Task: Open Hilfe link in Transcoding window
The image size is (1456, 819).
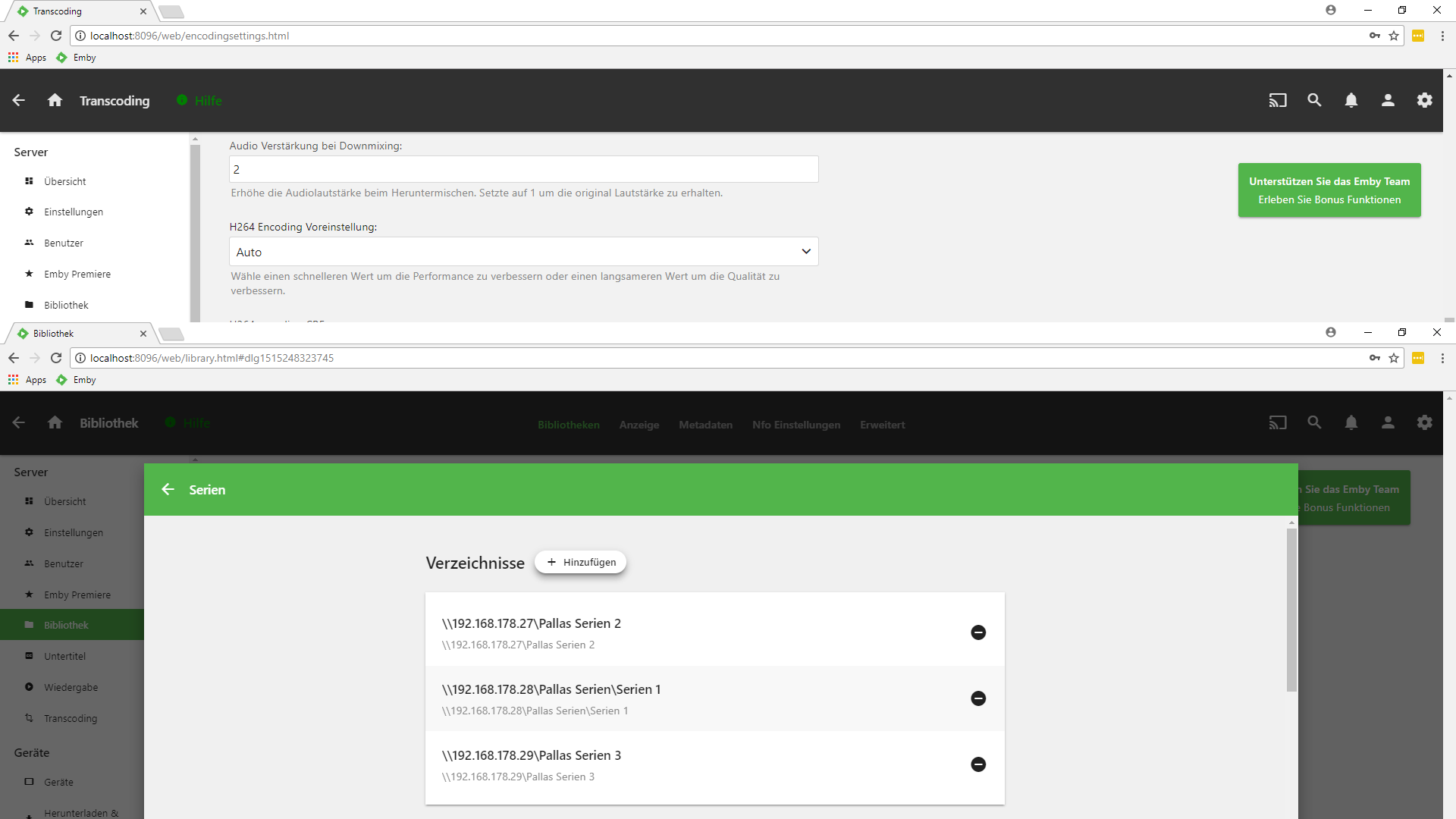Action: click(x=199, y=101)
